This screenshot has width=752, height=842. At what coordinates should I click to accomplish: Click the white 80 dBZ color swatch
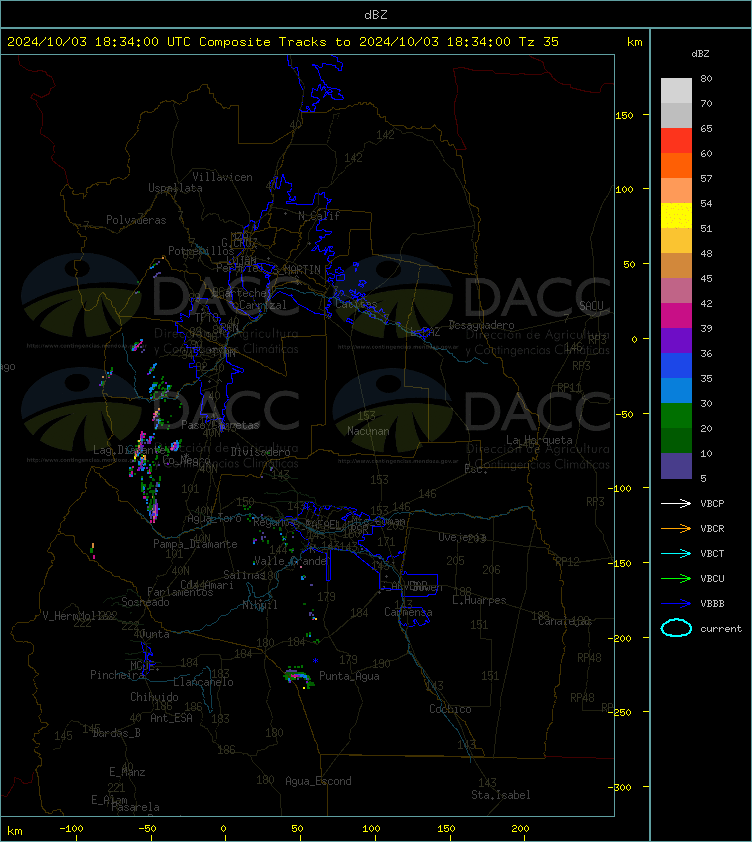click(676, 91)
